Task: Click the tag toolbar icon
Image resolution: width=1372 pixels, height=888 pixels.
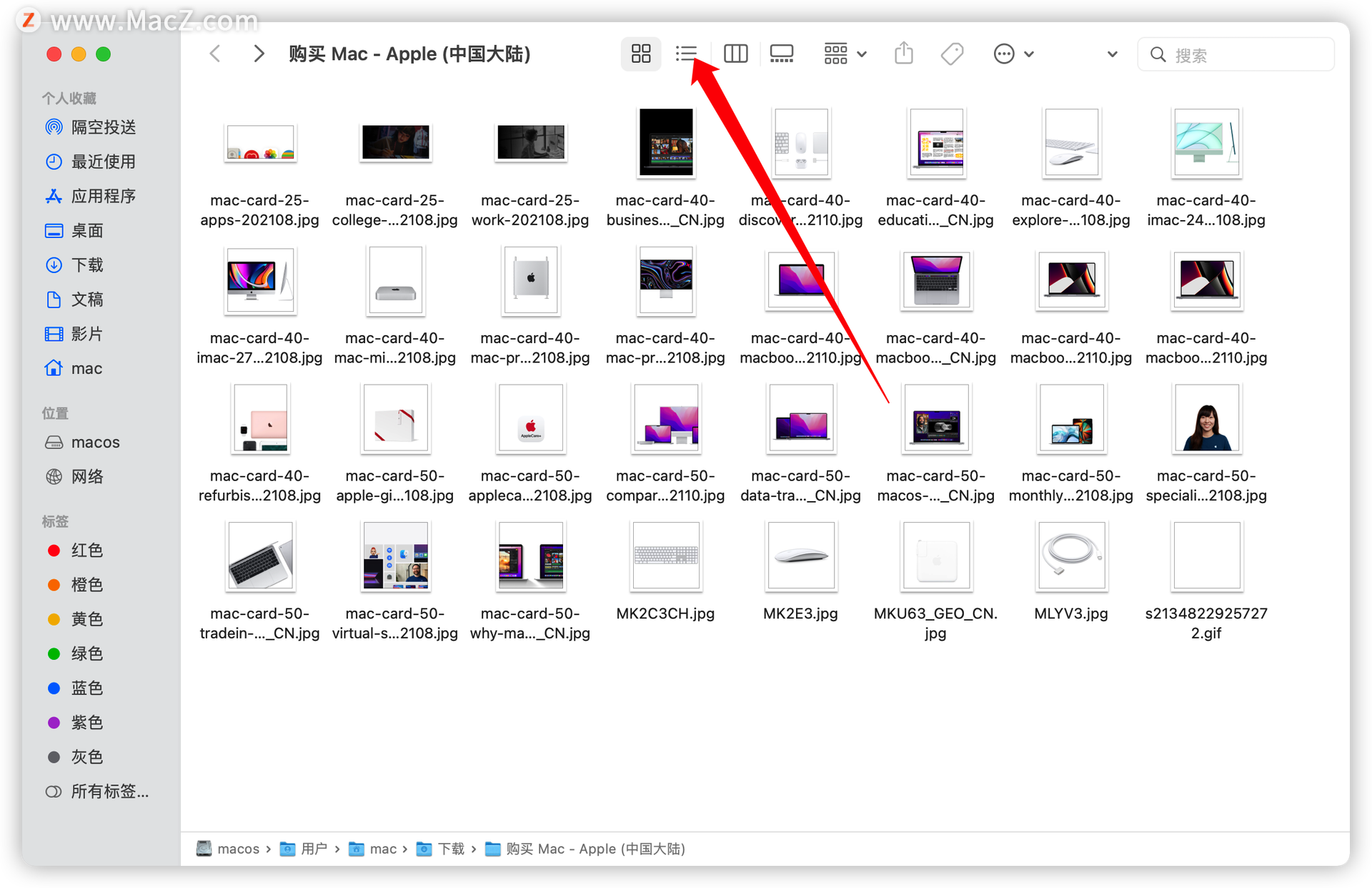Action: point(952,54)
